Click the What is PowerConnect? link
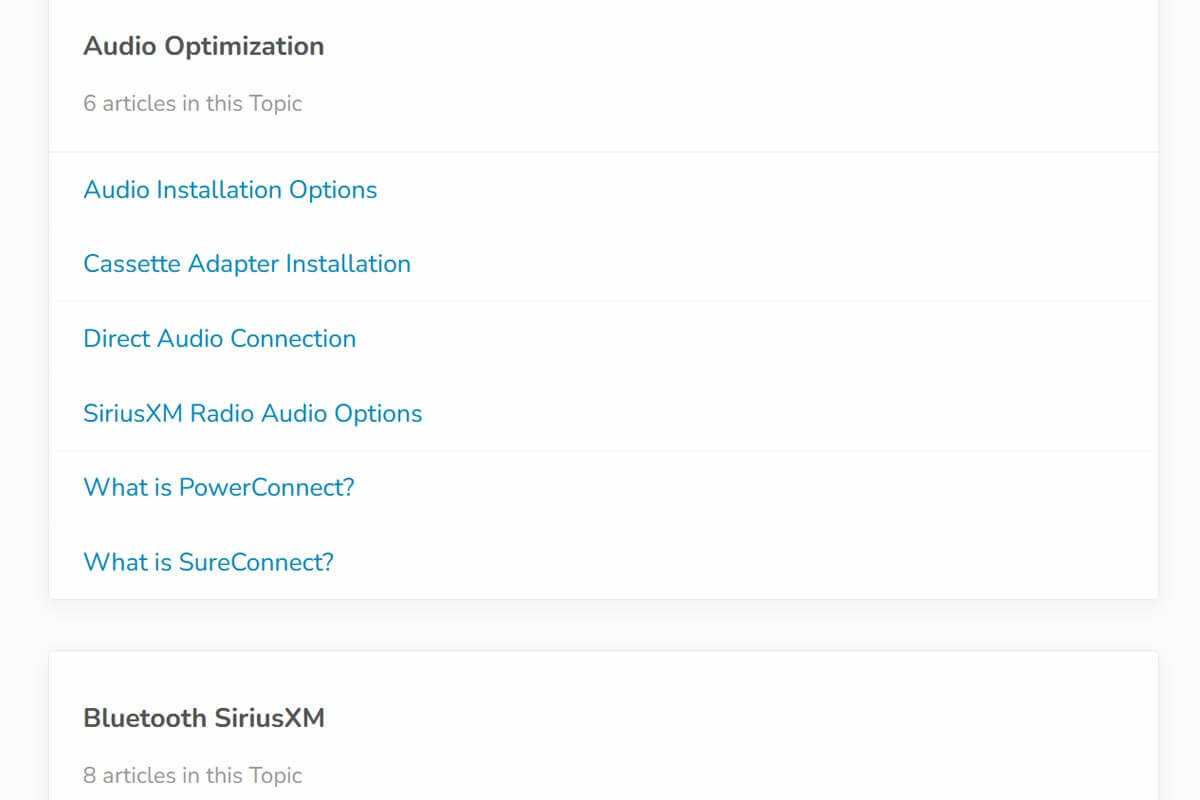 (x=219, y=488)
